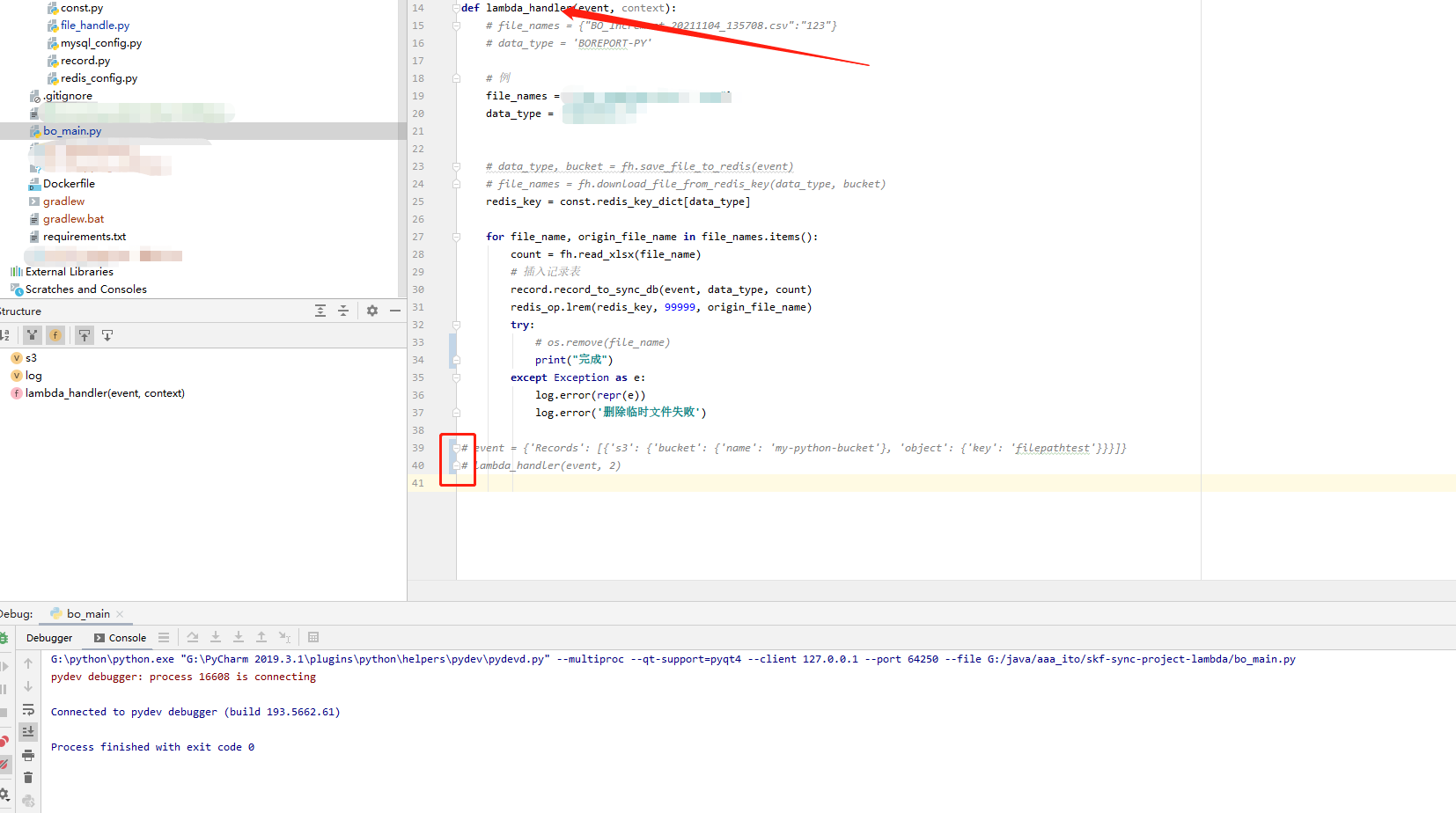Image resolution: width=1456 pixels, height=813 pixels.
Task: Click the console Down the Stack Trace arrow
Action: (x=28, y=686)
